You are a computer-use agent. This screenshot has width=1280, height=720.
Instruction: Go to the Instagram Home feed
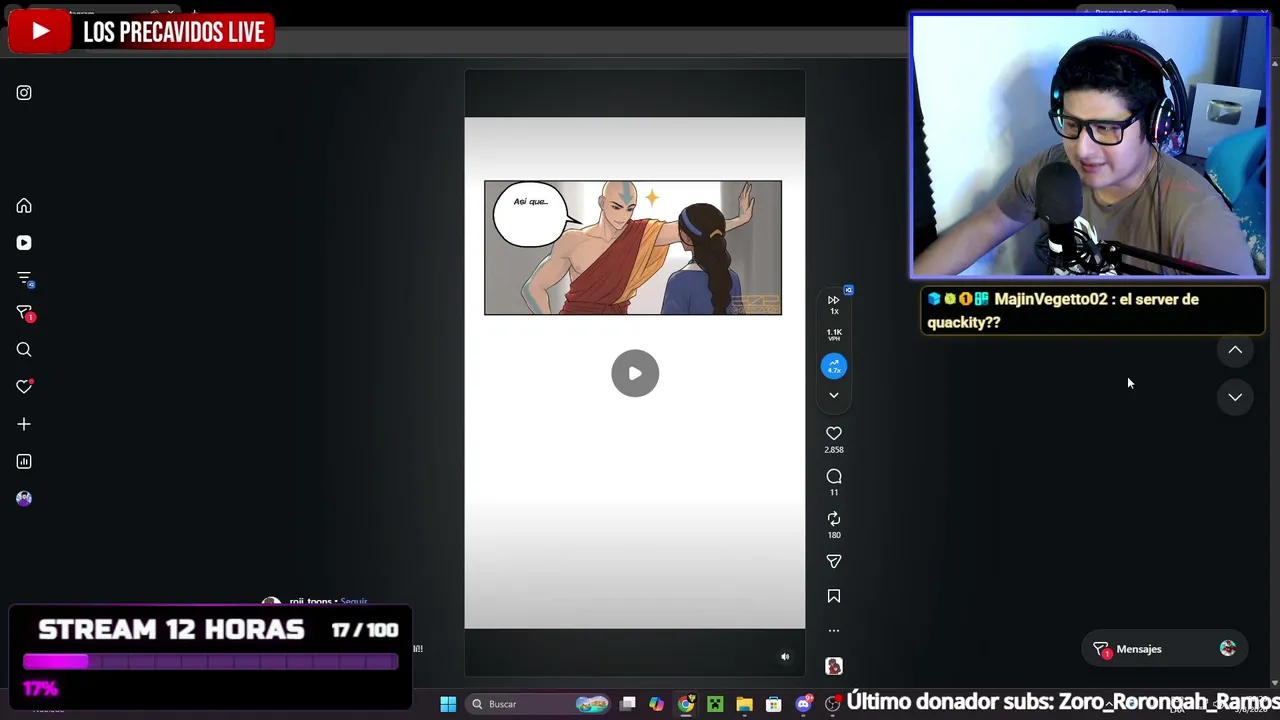(24, 206)
